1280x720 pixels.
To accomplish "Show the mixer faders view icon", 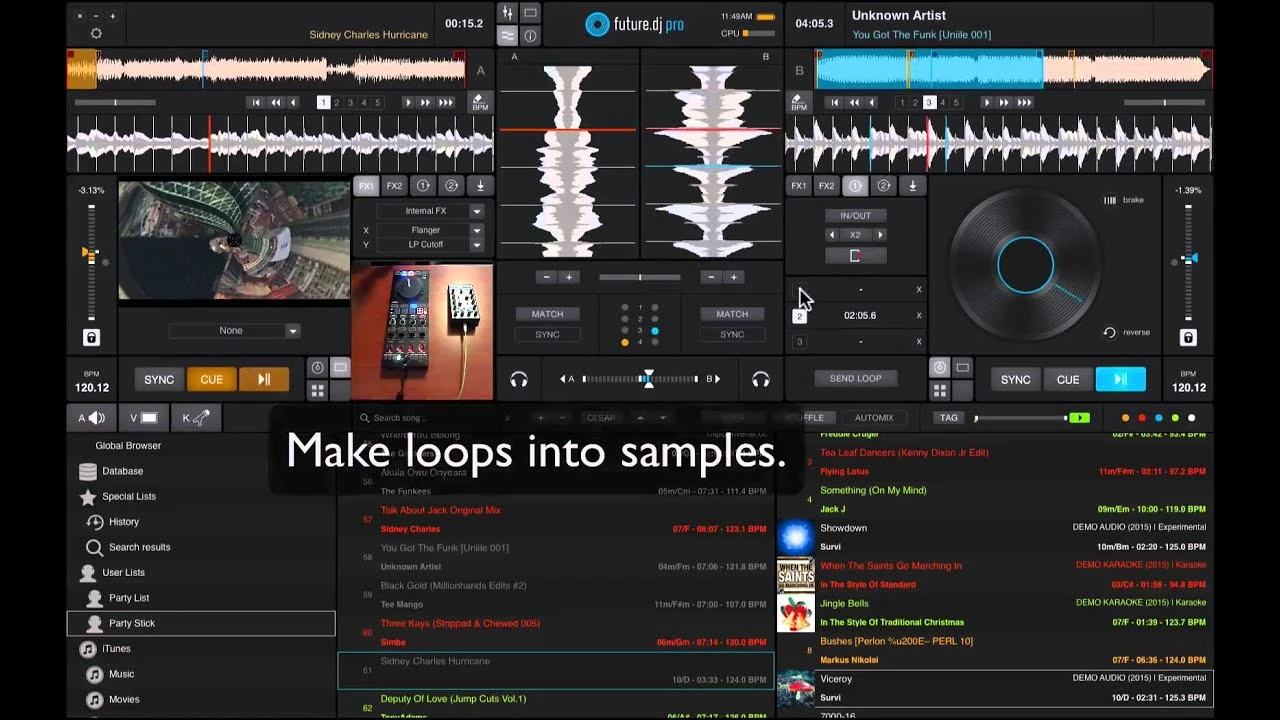I will coord(508,13).
